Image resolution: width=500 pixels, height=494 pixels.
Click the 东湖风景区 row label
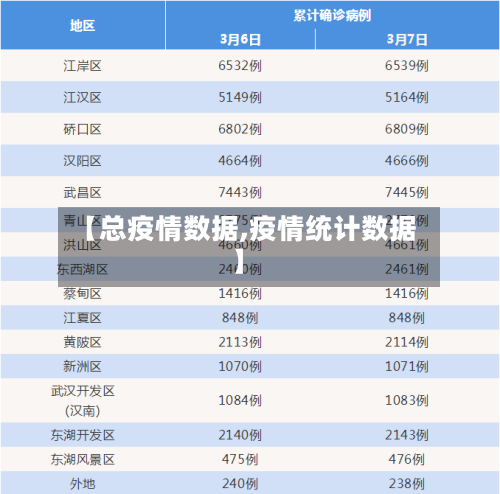click(83, 460)
